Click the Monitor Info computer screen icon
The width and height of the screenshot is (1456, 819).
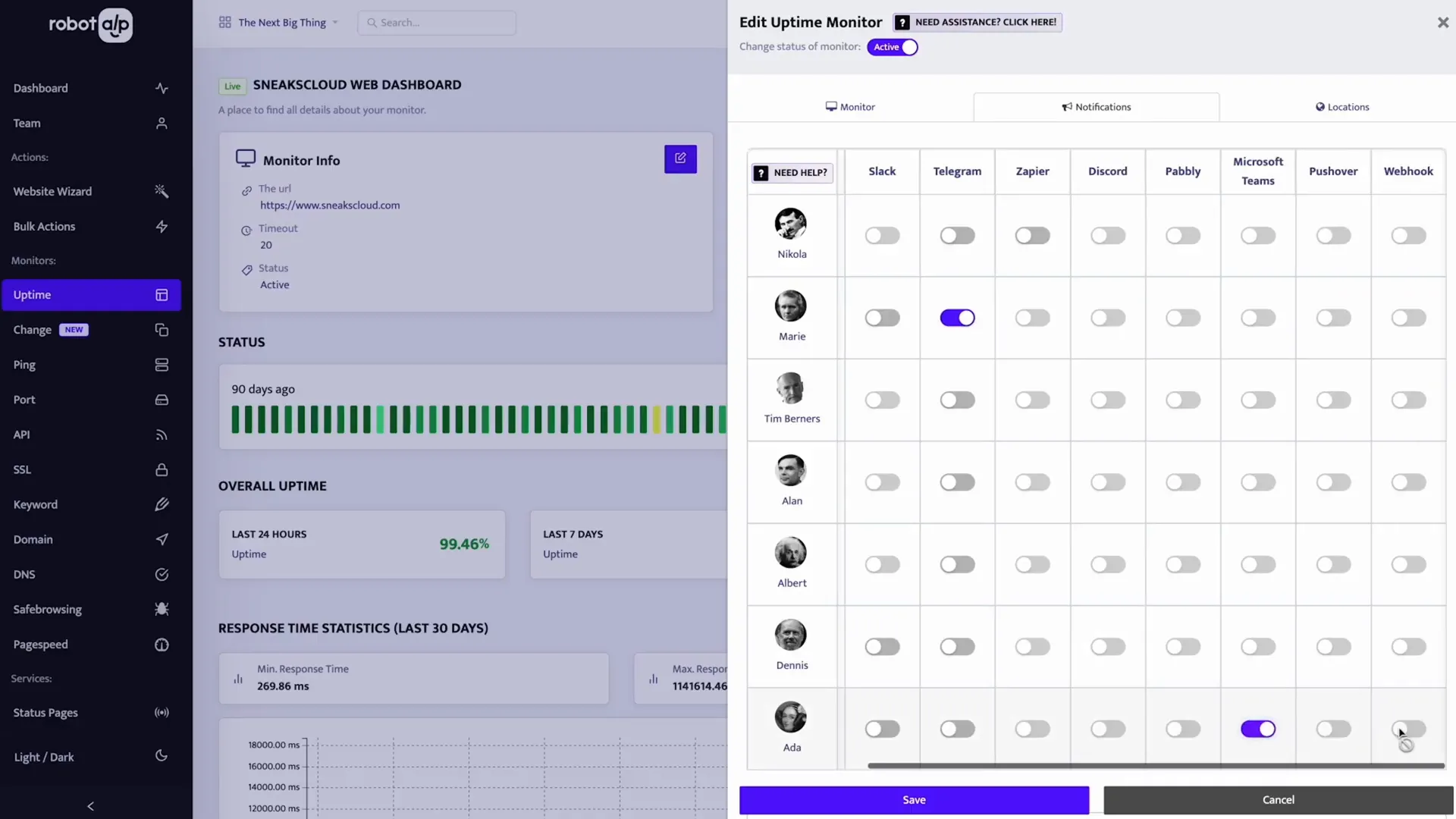pos(246,158)
